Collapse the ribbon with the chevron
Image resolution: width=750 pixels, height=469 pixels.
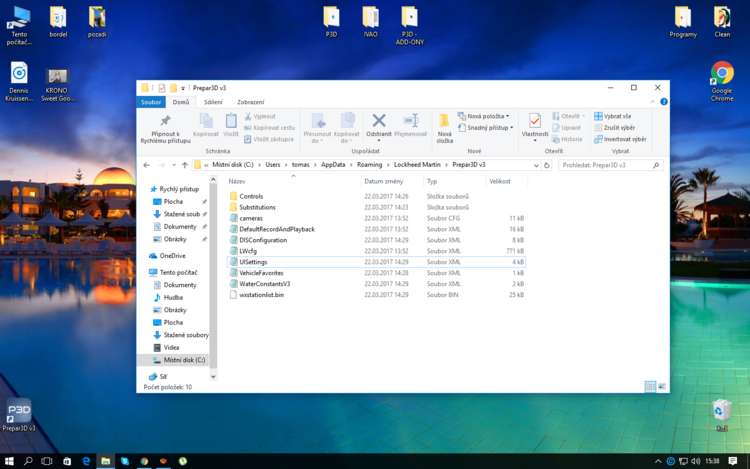tap(652, 102)
